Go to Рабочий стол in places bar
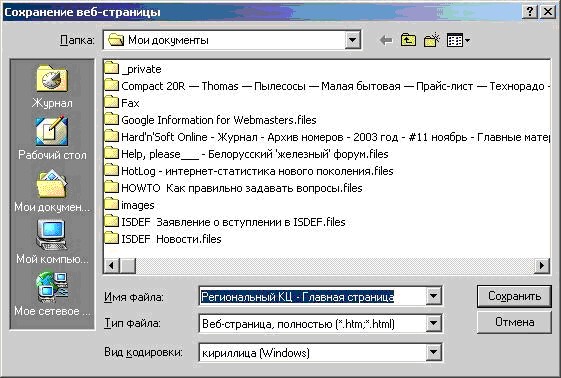This screenshot has height=378, width=561. pyautogui.click(x=52, y=138)
